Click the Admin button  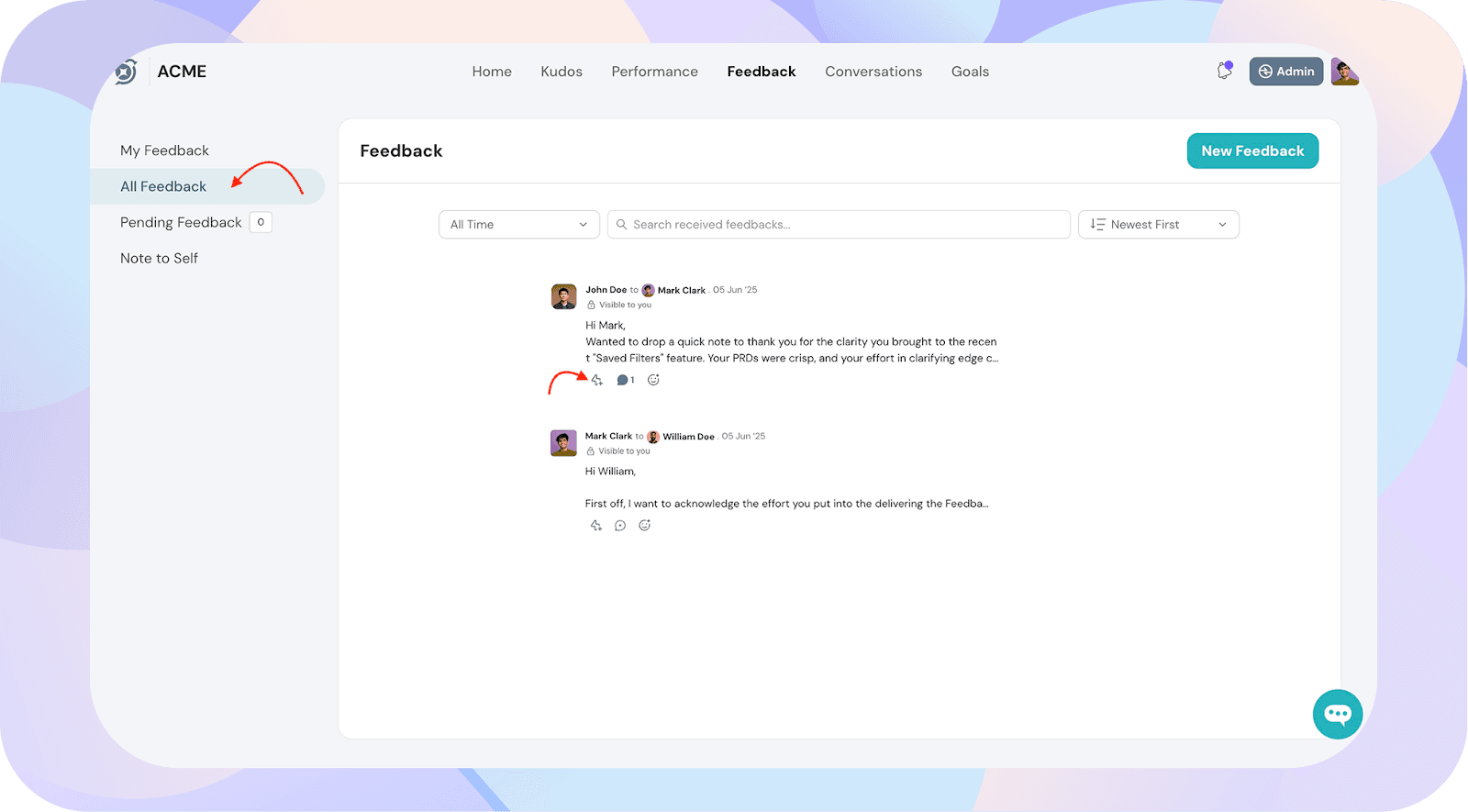[x=1286, y=72]
